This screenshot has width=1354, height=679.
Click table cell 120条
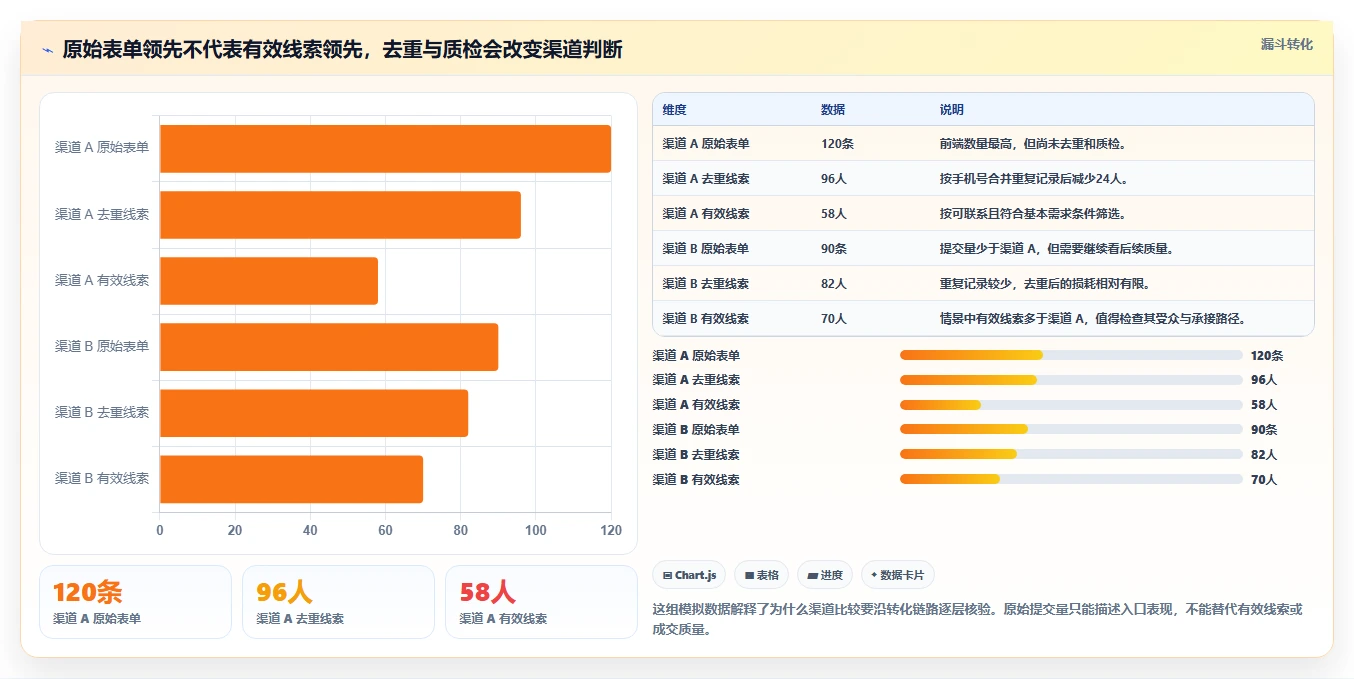point(837,144)
